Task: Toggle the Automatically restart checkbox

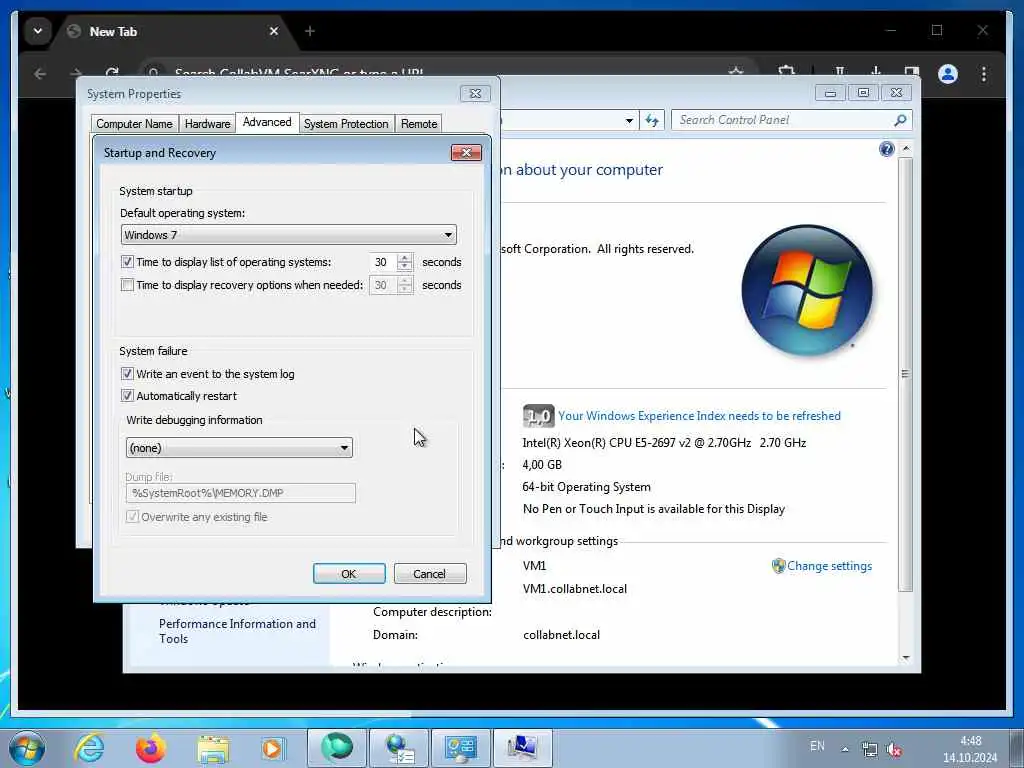Action: coord(127,396)
